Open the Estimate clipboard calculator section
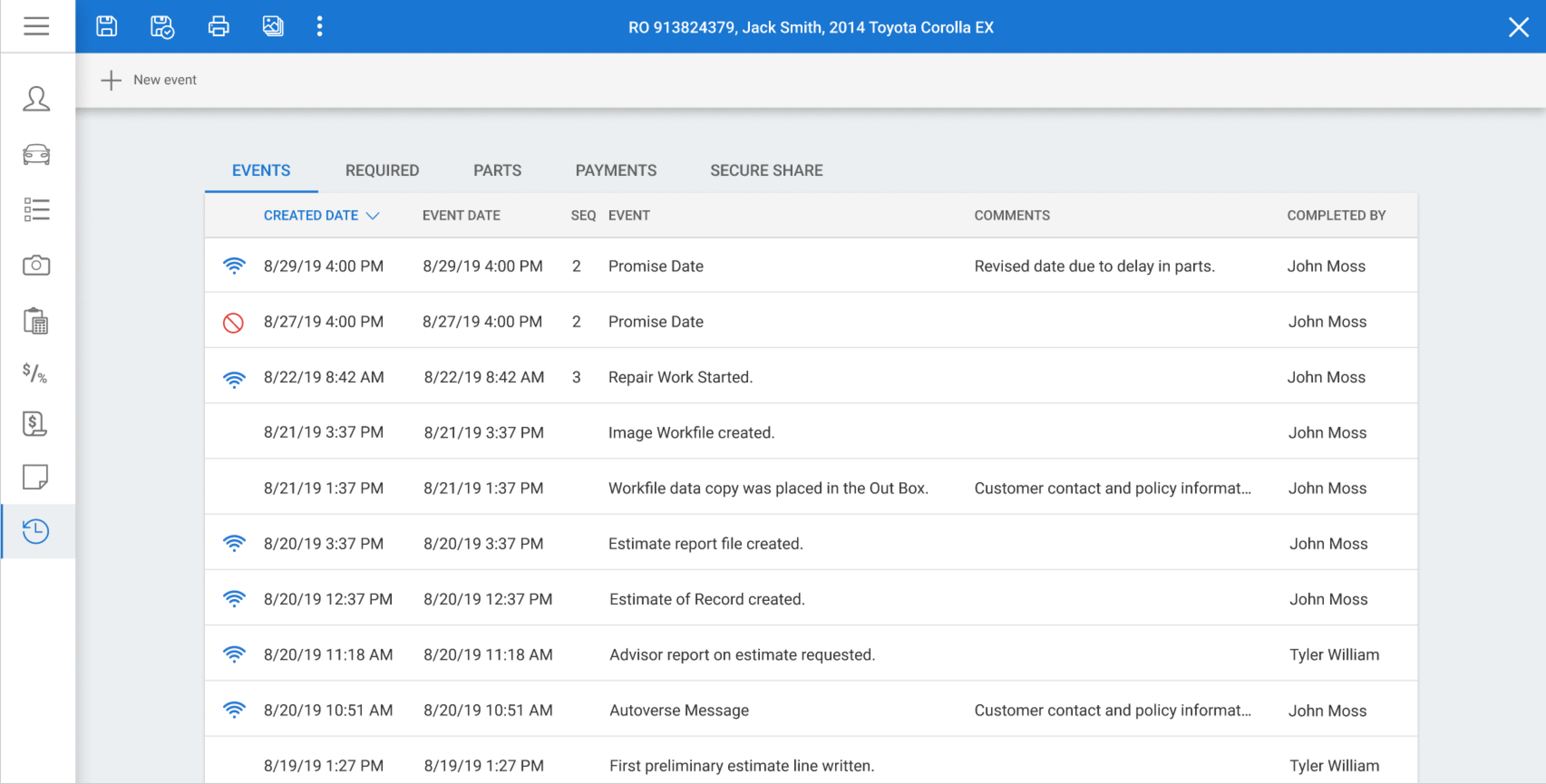This screenshot has height=784, width=1546. tap(36, 321)
